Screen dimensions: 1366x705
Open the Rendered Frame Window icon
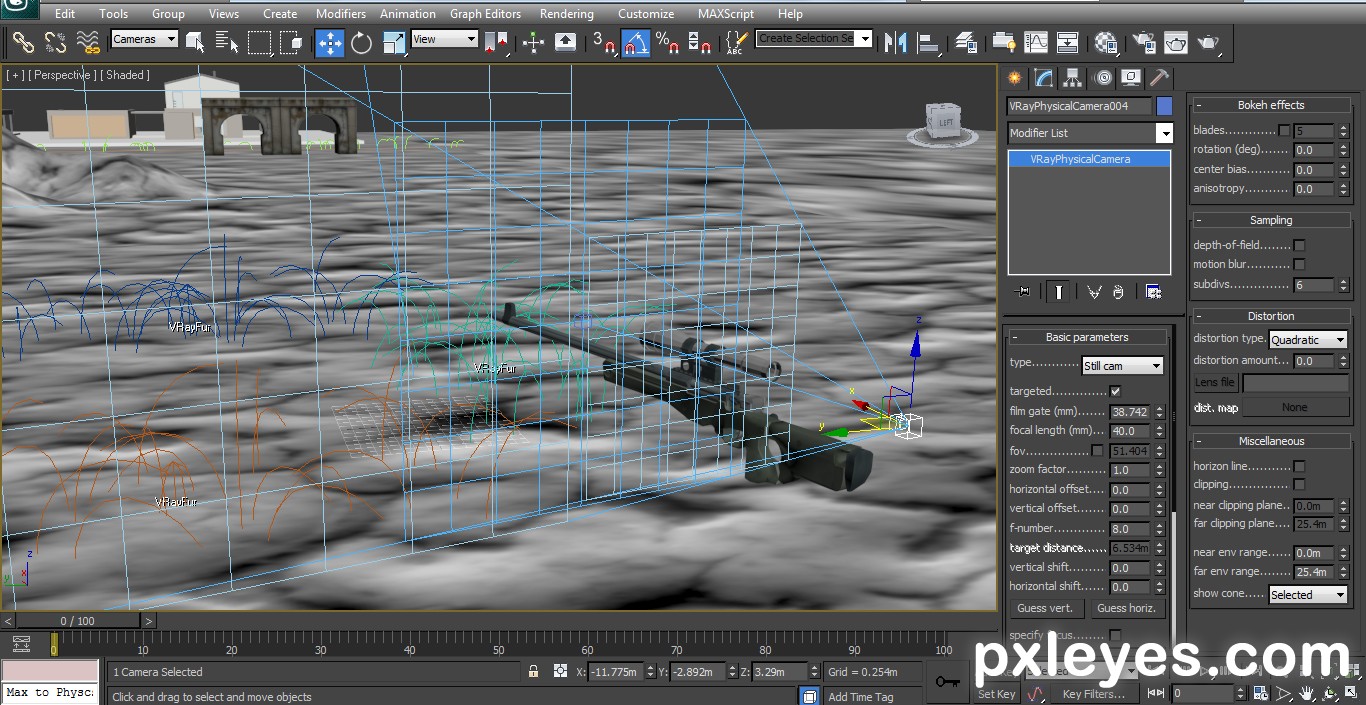point(1175,42)
